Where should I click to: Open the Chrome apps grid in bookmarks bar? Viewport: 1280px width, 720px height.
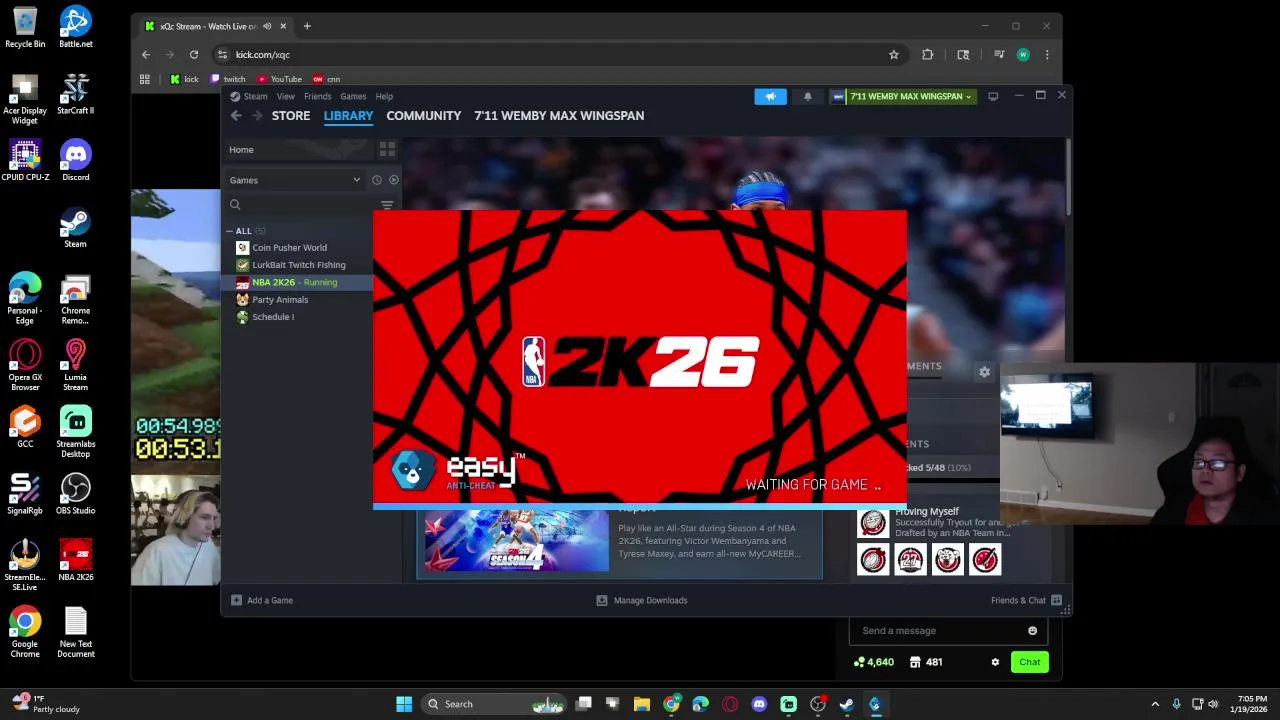(145, 79)
